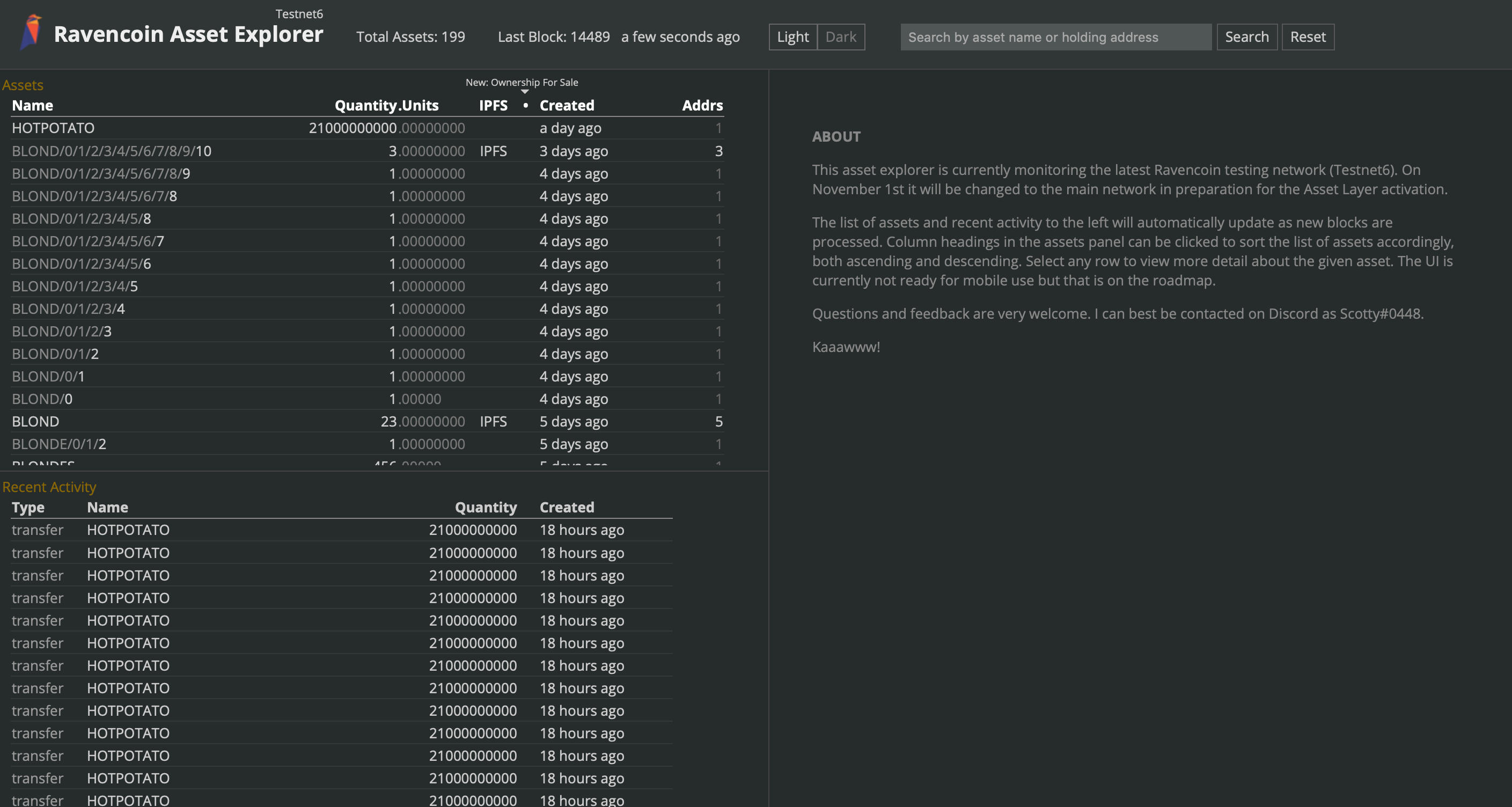The image size is (1512, 807).
Task: Select the BLOND root asset row
Action: click(368, 421)
